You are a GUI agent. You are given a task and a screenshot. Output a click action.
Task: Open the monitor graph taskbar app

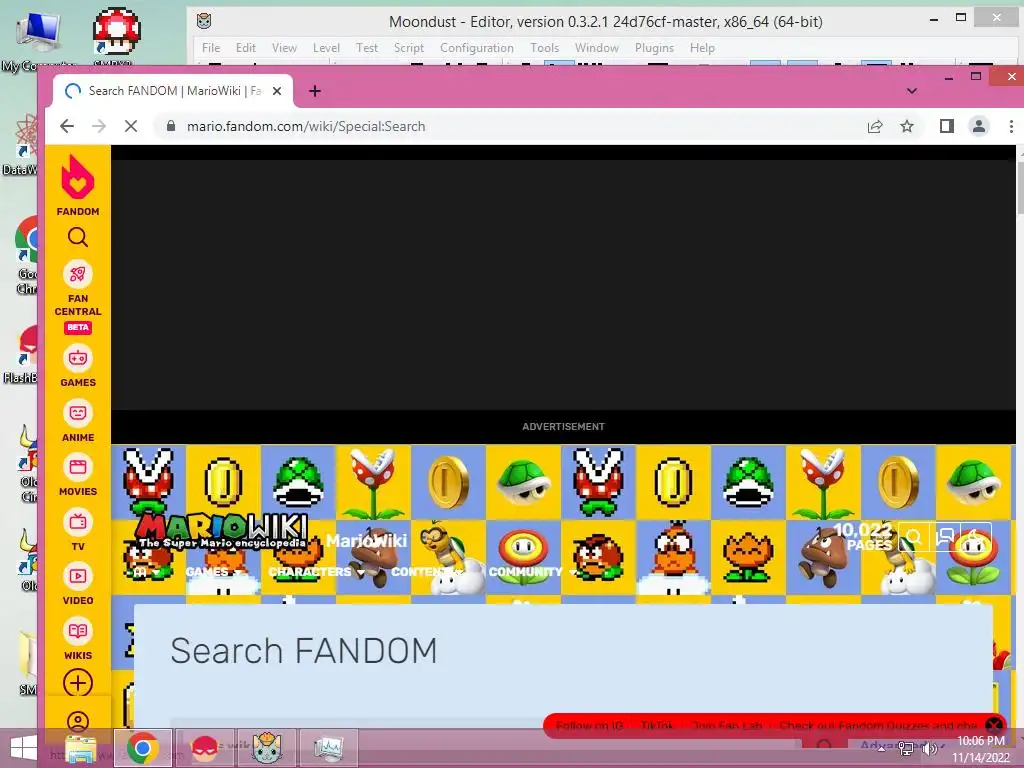[x=328, y=748]
